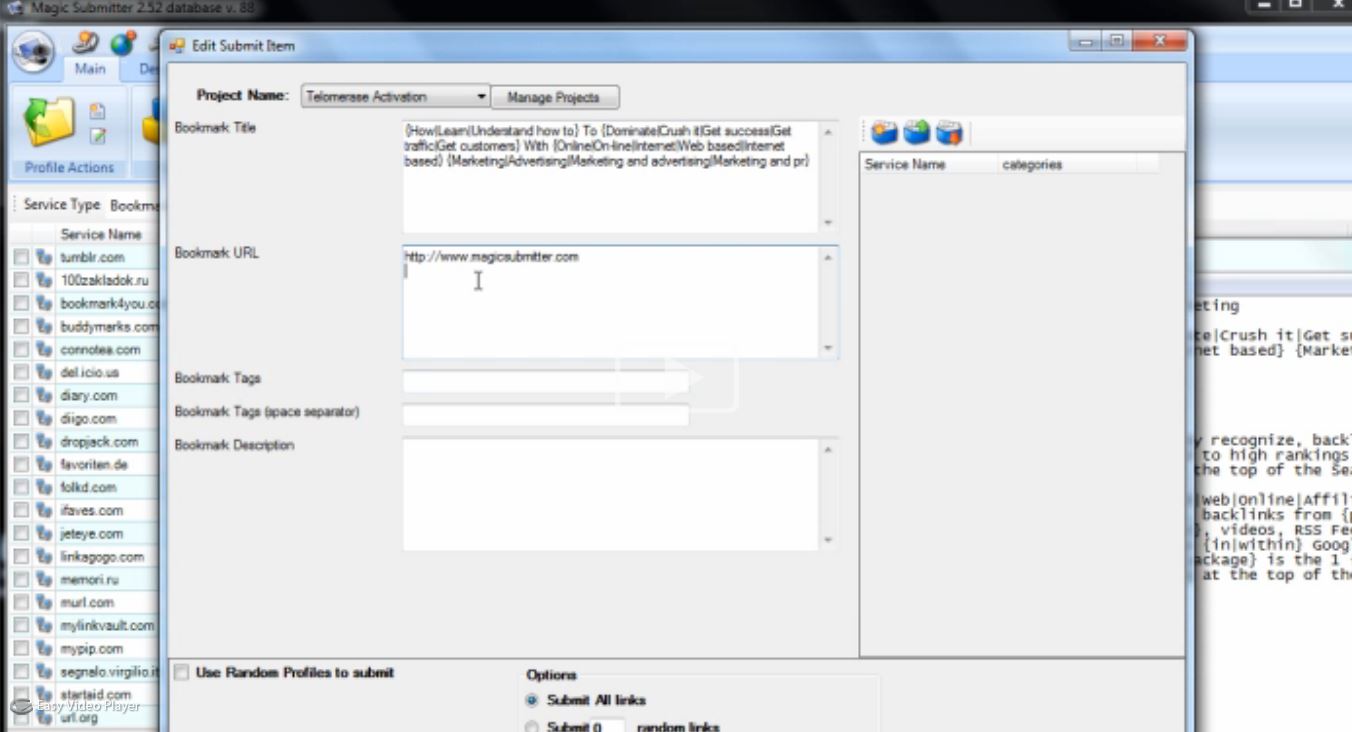This screenshot has width=1352, height=732.
Task: Click the service icon beside diigo.com
Action: tap(44, 418)
